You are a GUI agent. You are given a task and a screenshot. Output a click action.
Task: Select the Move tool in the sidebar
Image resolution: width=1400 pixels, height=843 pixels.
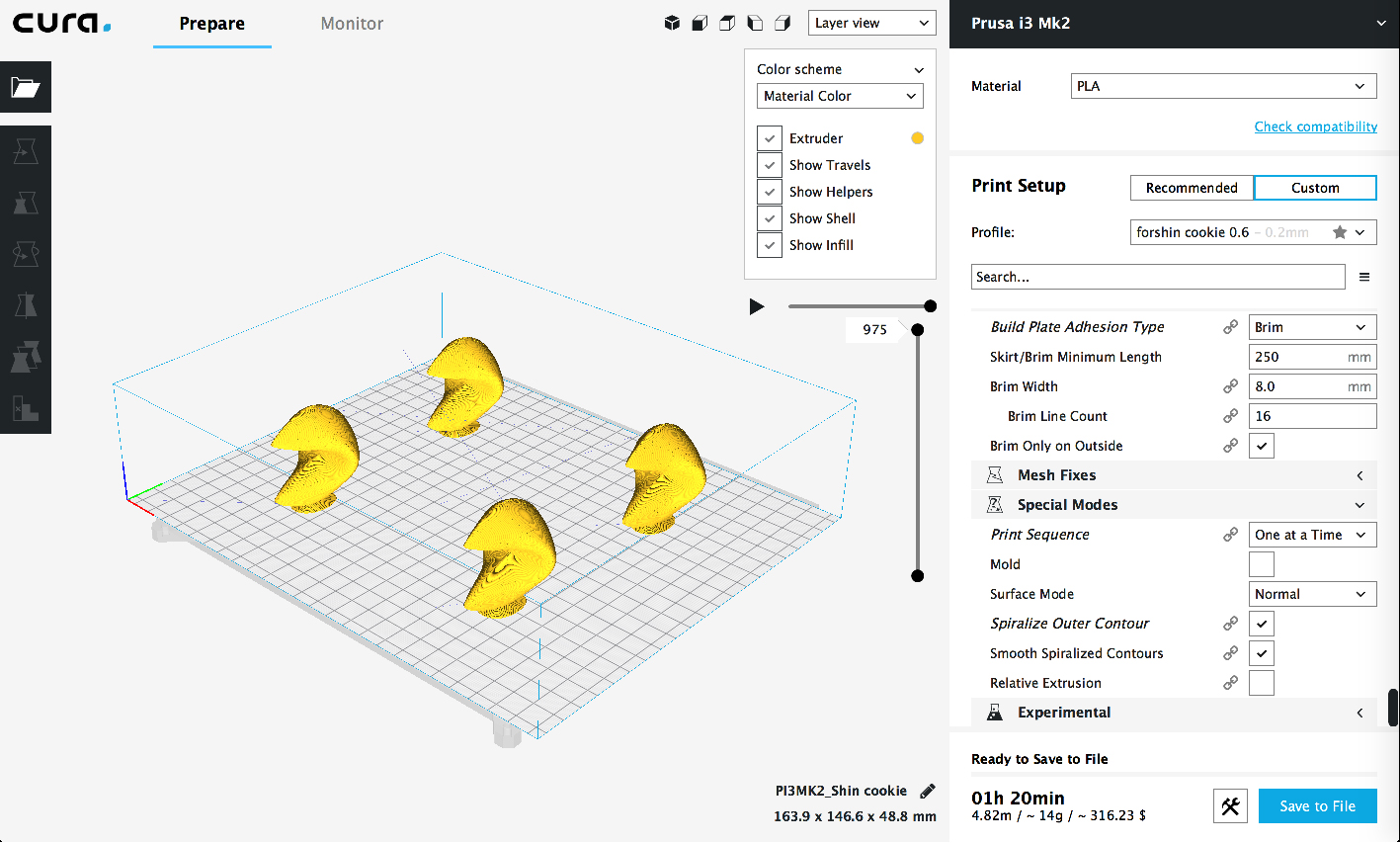coord(26,151)
